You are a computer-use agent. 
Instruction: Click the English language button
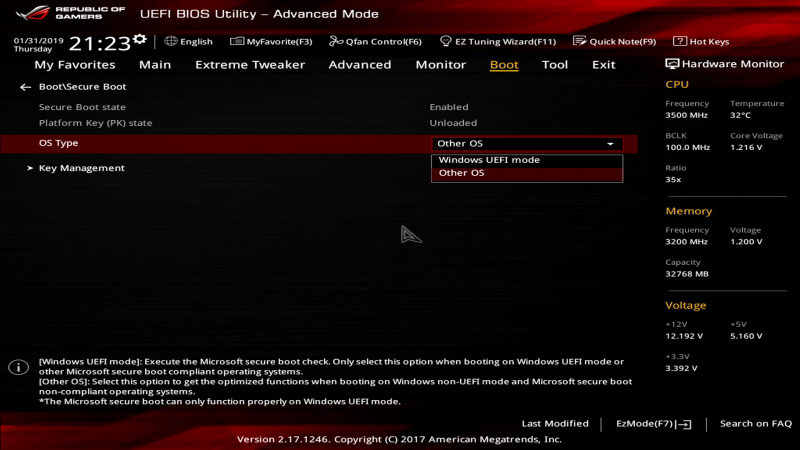click(x=188, y=41)
